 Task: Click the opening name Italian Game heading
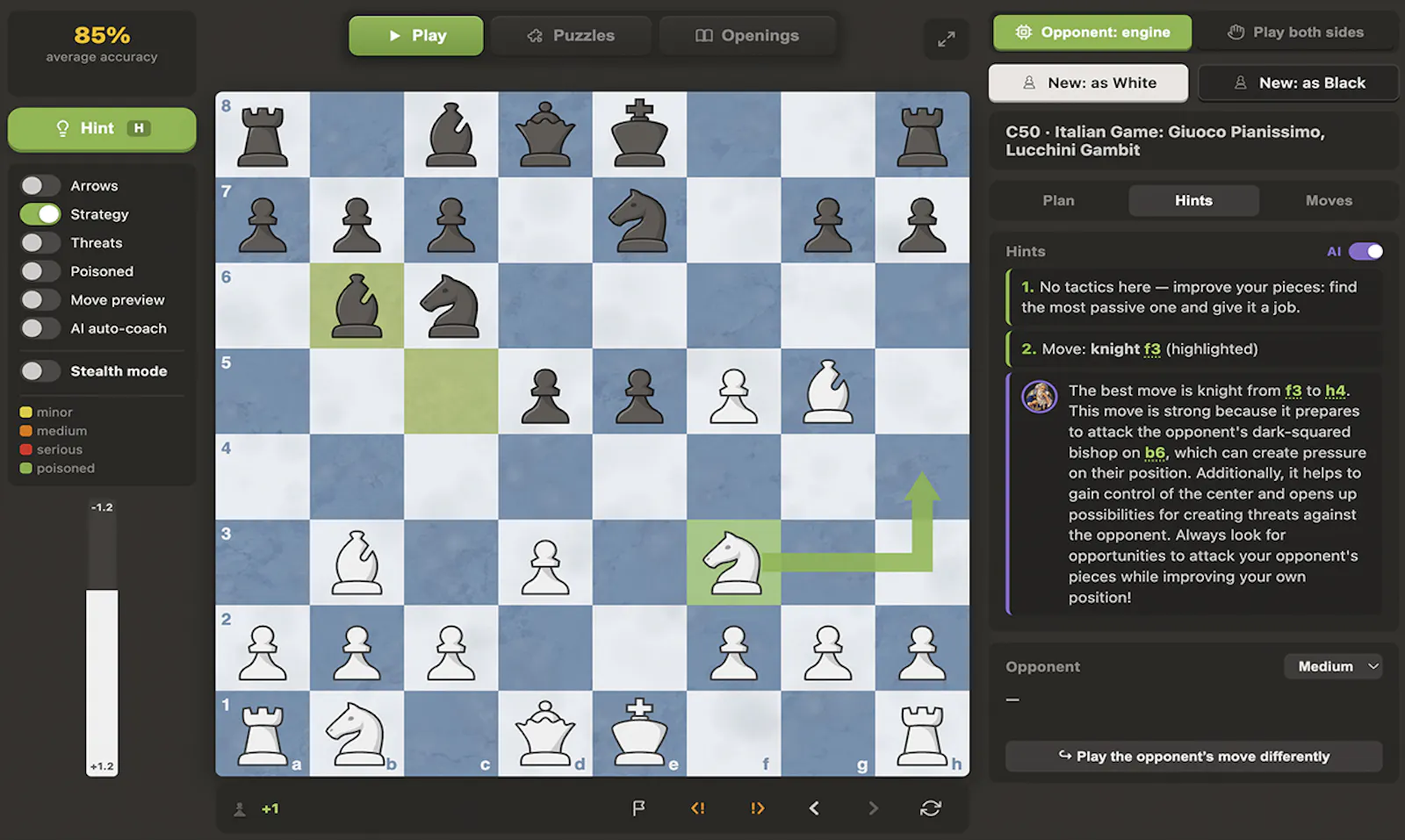pos(1164,140)
